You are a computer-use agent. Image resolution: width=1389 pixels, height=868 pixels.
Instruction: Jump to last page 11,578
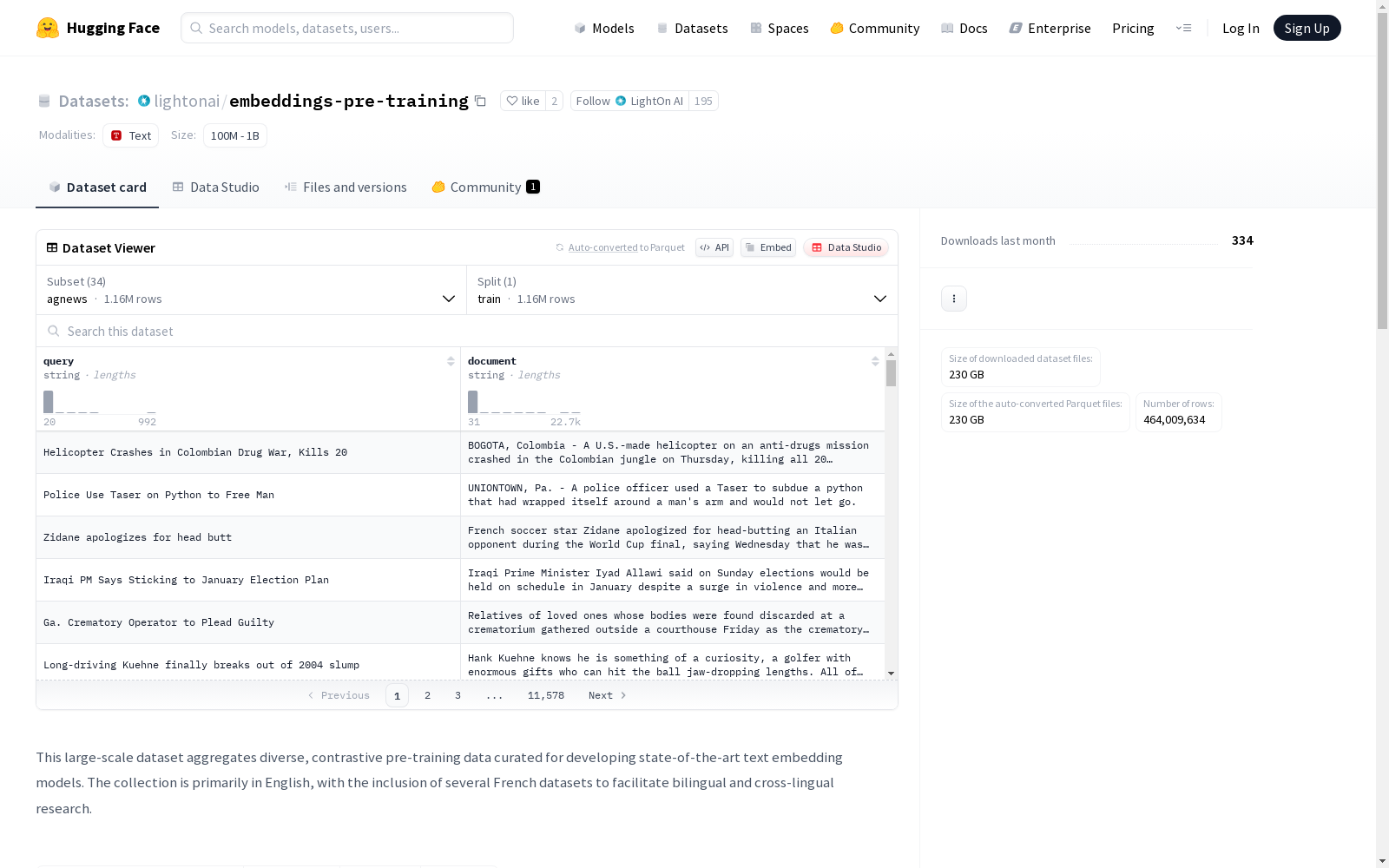pos(546,695)
